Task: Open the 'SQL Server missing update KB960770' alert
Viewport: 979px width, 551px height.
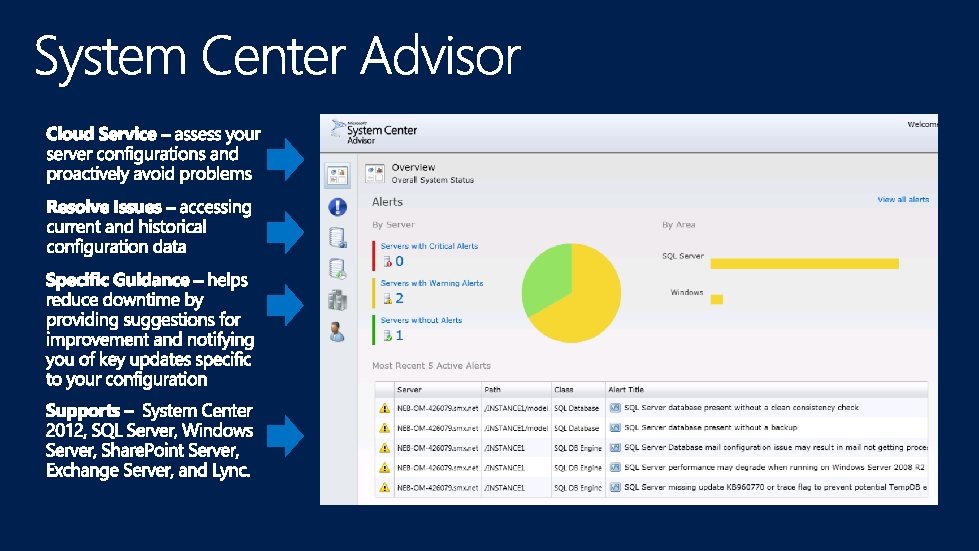Action: 775,487
